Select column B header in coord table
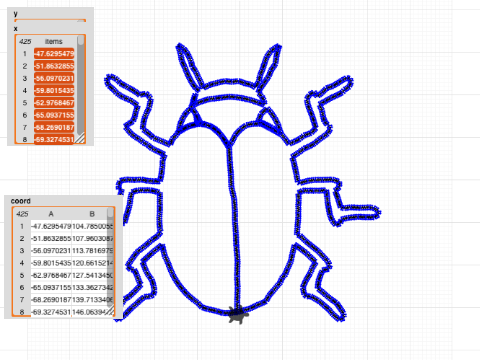Viewport: 480px width, 360px height. pos(92,214)
